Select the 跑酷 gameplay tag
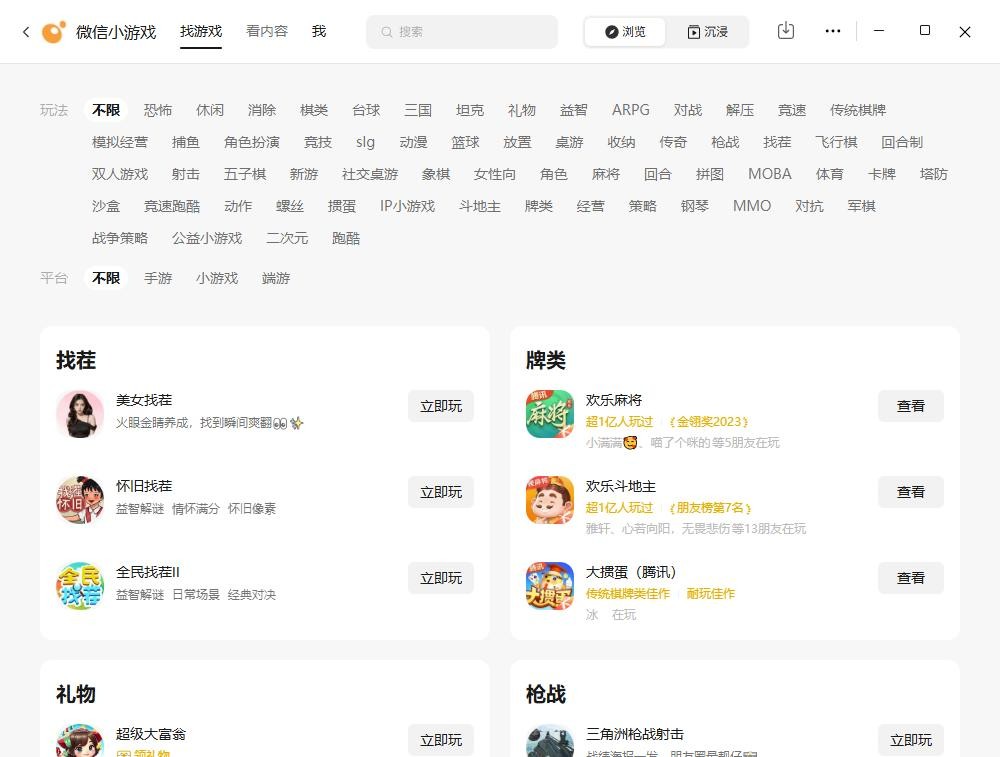Image resolution: width=1000 pixels, height=757 pixels. [x=346, y=239]
